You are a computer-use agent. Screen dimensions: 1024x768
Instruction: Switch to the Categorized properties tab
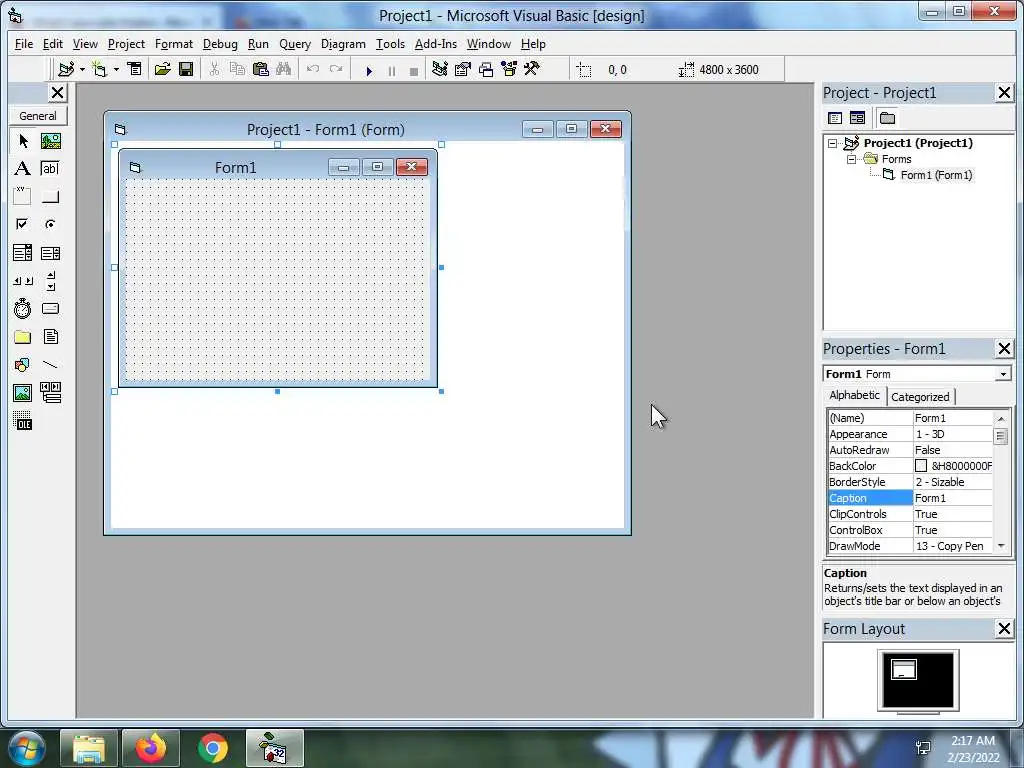[x=920, y=396]
